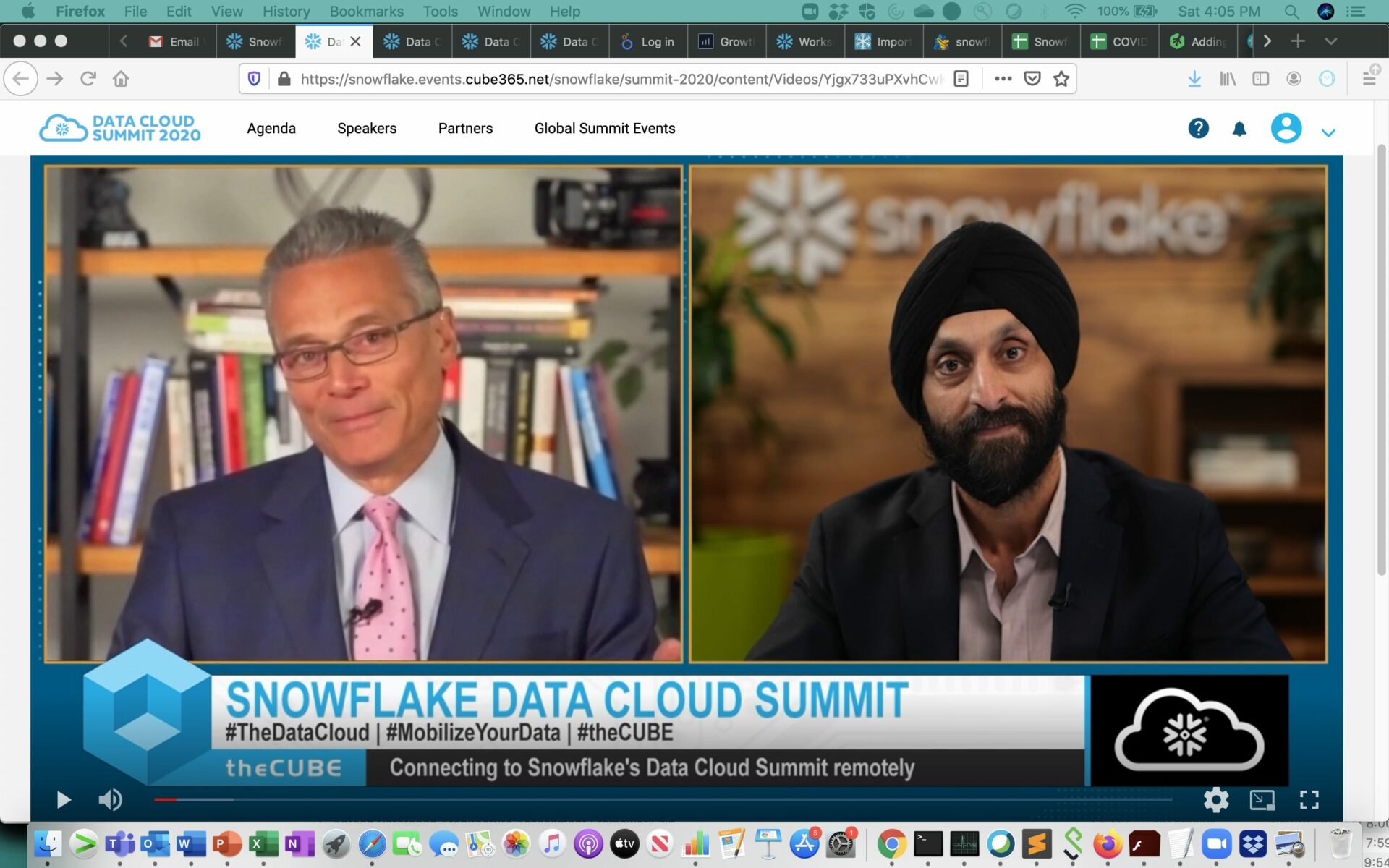
Task: Toggle reader view for the page
Action: coord(961,79)
